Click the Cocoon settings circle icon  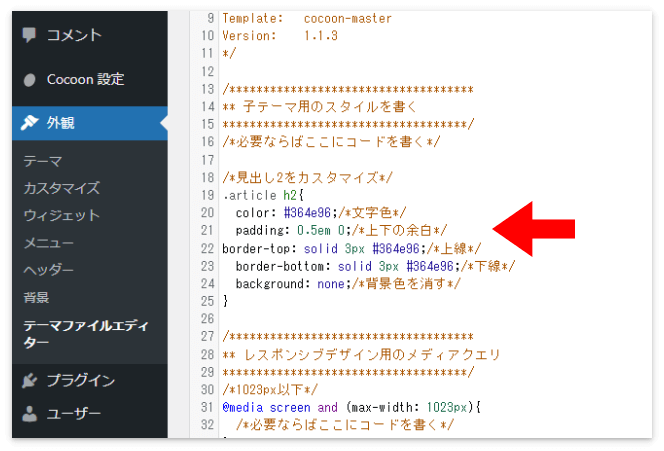click(29, 80)
